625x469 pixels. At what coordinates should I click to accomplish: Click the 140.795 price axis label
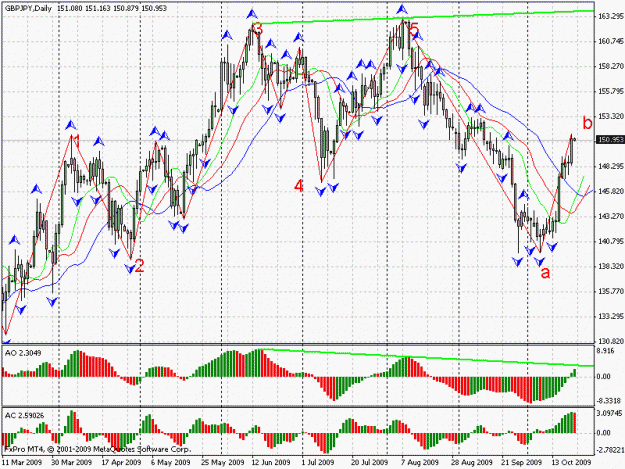click(x=610, y=241)
